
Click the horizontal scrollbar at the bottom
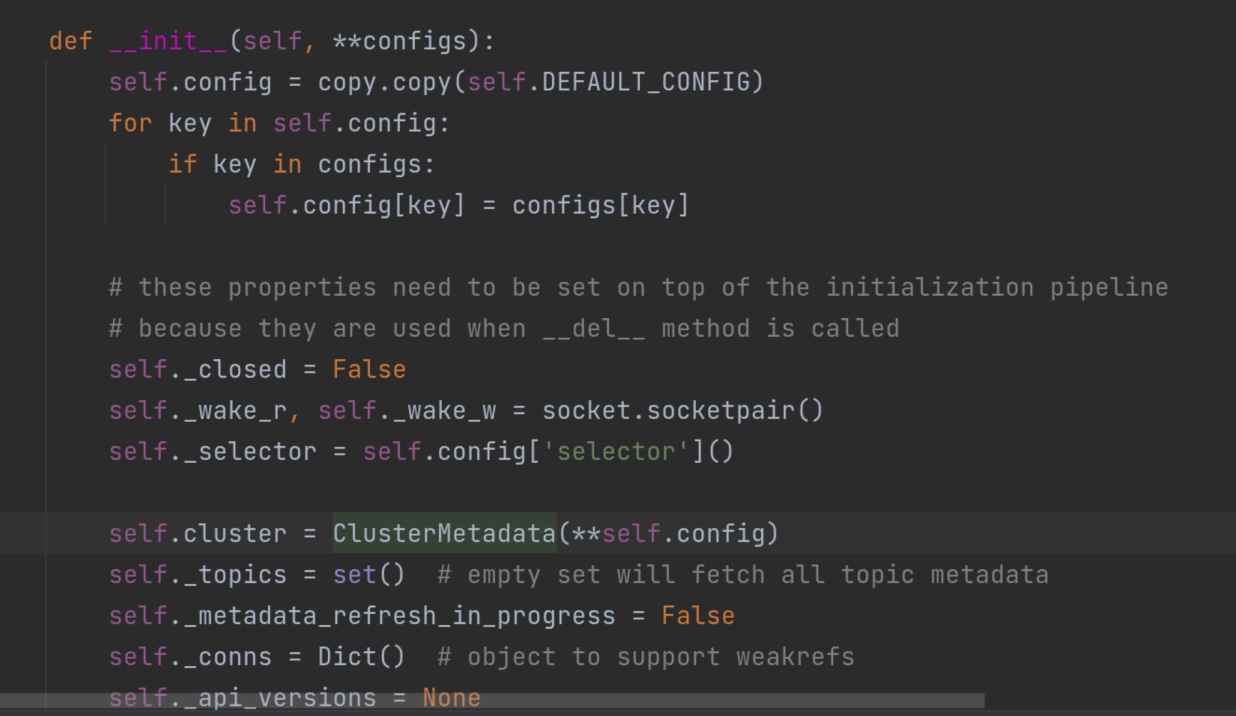(x=492, y=701)
